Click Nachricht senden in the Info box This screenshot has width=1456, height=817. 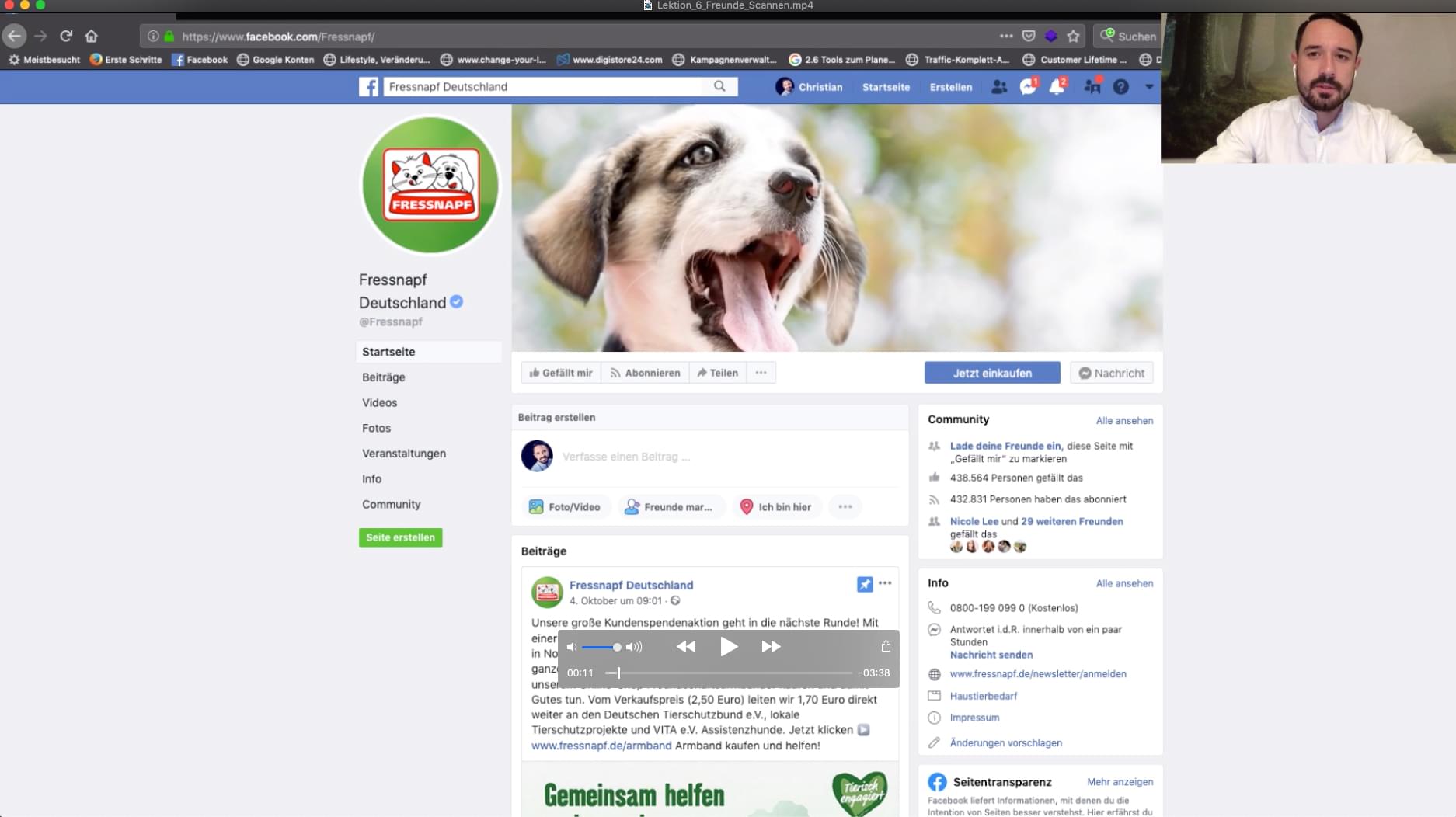coord(991,655)
